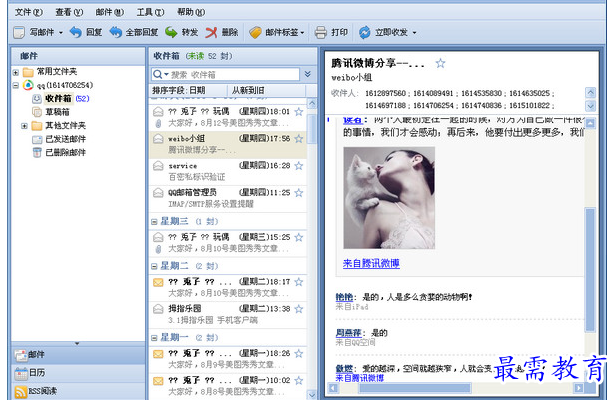Click the 回复 reply button
The width and height of the screenshot is (615, 400).
[86, 32]
